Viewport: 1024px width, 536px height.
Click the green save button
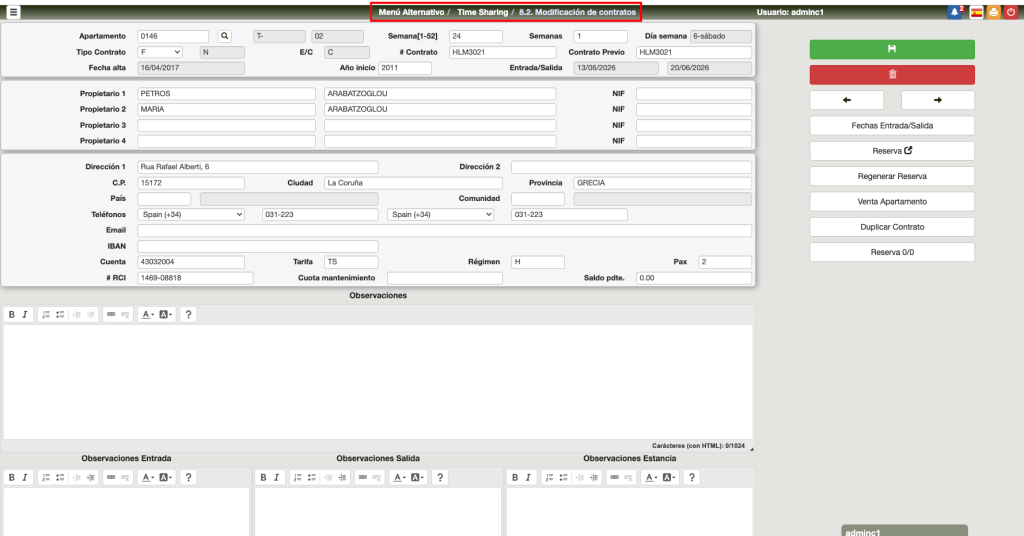point(891,49)
